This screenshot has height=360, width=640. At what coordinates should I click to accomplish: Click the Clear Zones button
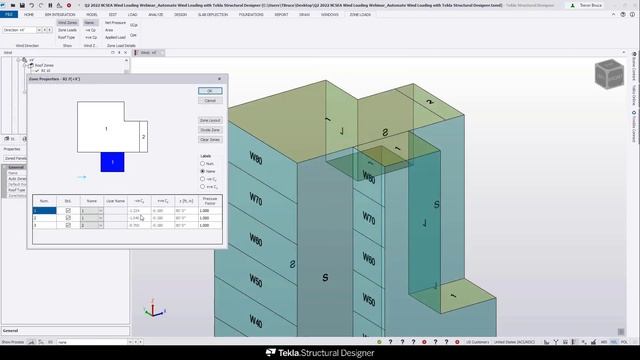210,140
